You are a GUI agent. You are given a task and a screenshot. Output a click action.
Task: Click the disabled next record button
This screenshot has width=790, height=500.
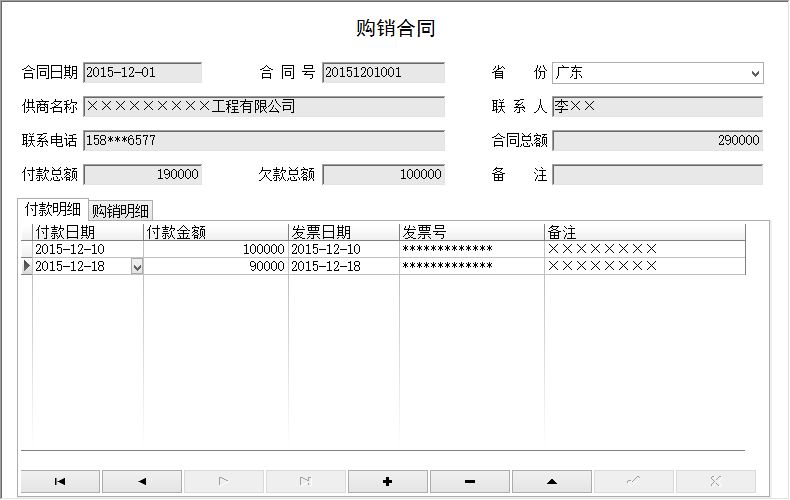tap(224, 482)
